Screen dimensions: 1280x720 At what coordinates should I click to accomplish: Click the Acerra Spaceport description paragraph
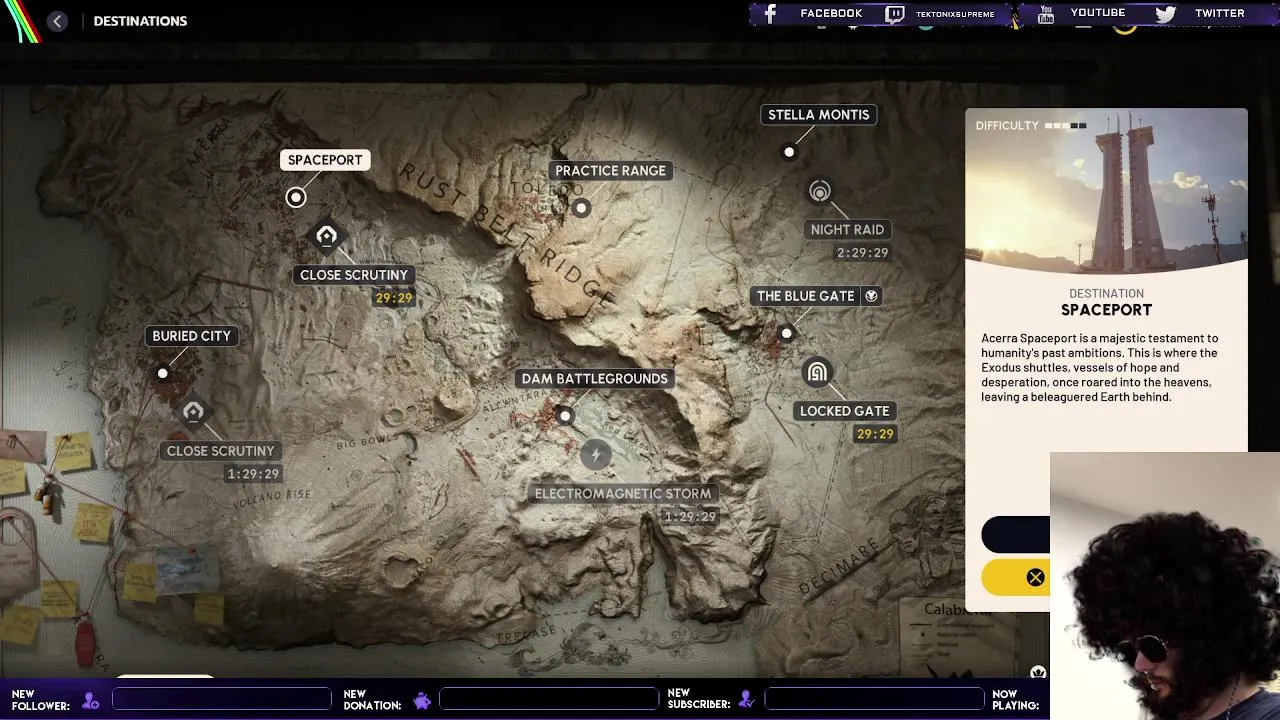coord(1100,367)
